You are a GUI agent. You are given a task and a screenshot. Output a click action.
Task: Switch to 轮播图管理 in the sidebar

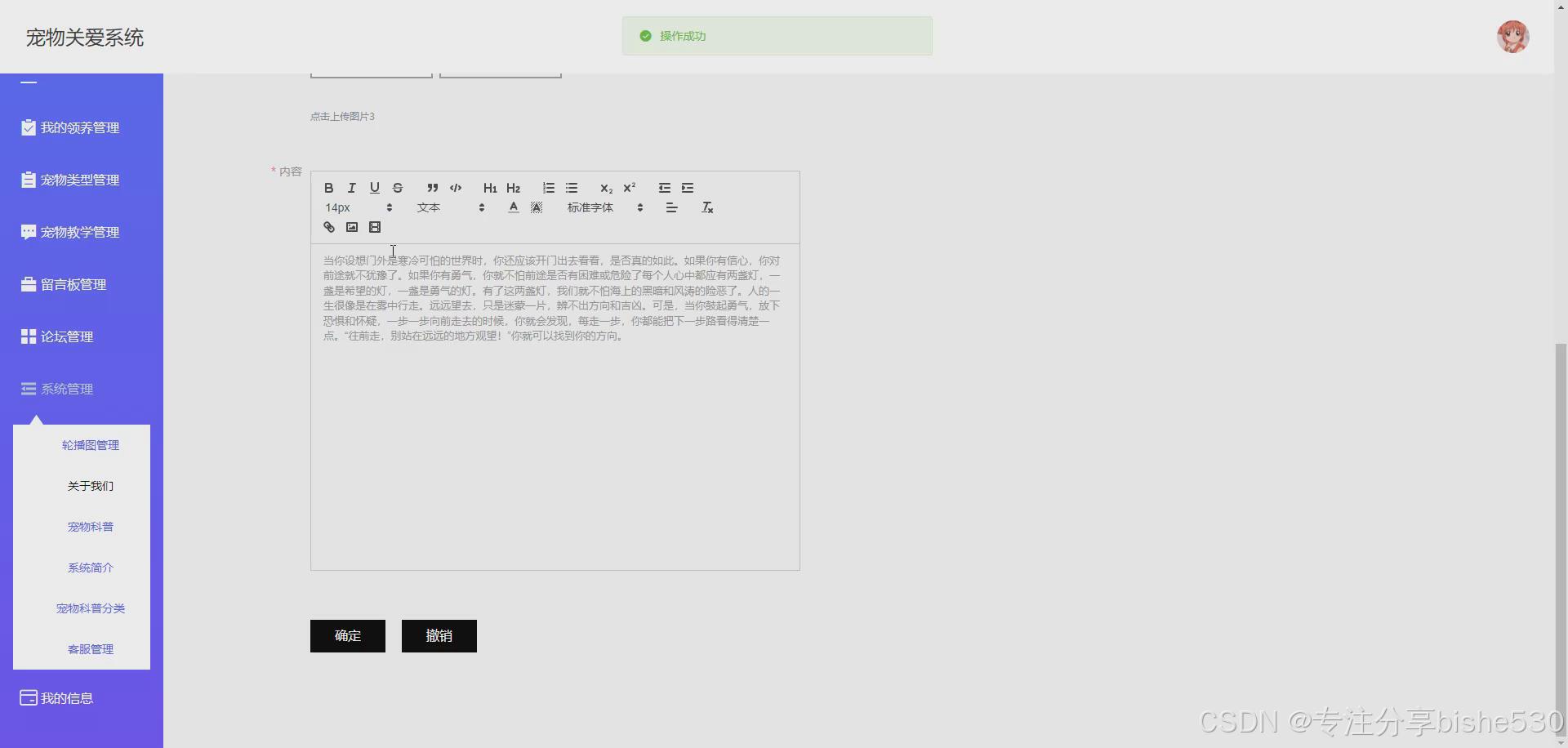pos(90,444)
